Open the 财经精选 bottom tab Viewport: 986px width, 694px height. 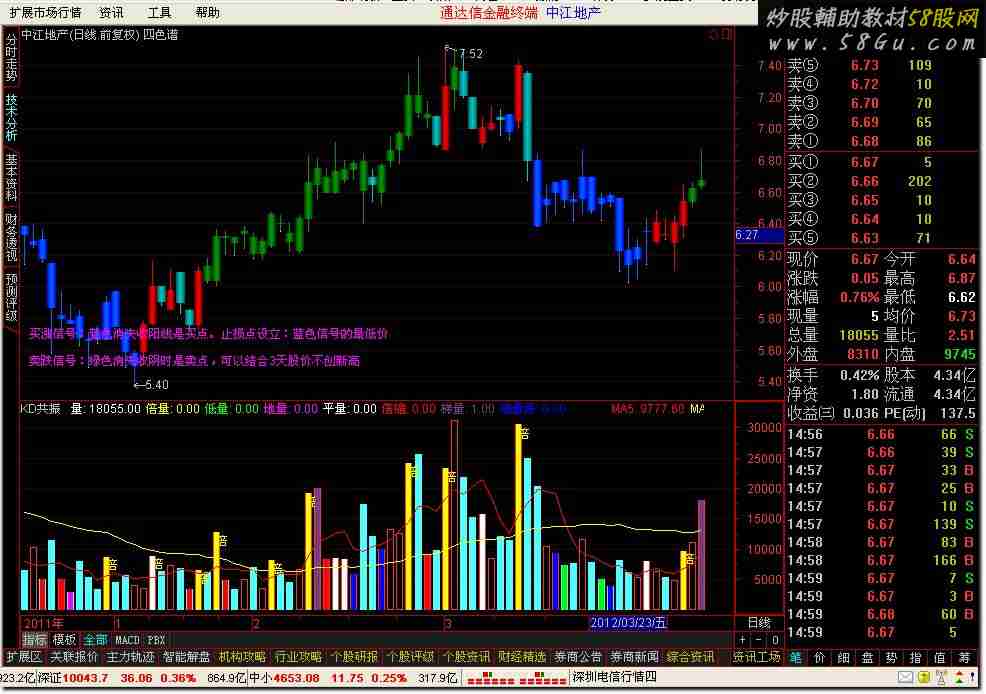point(522,657)
